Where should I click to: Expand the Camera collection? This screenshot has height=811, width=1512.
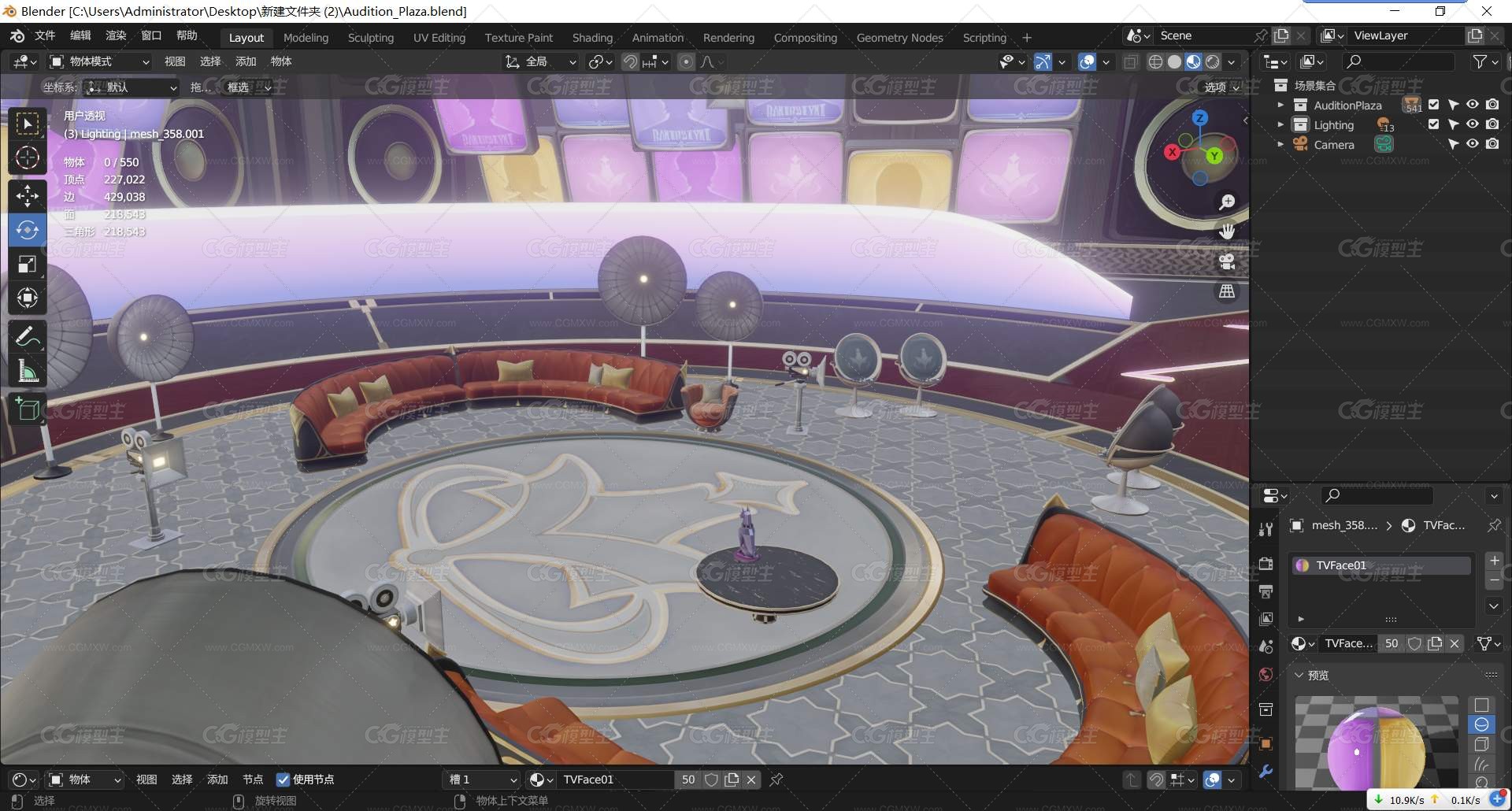tap(1280, 144)
